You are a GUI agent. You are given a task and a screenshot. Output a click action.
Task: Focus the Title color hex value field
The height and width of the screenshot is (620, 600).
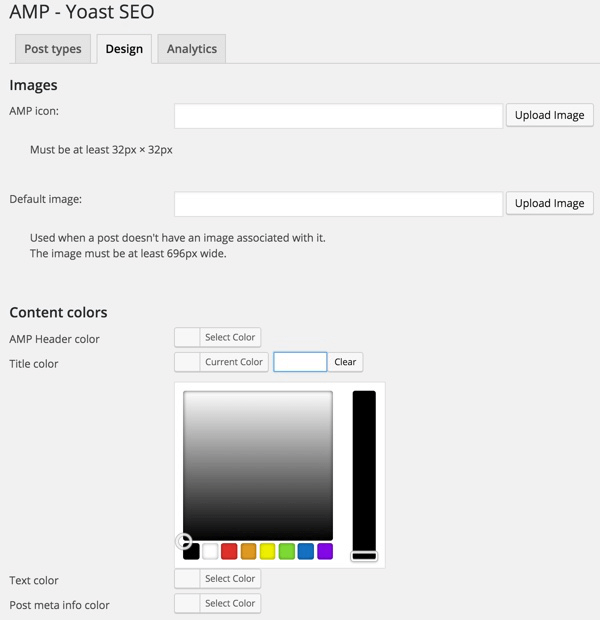tap(300, 362)
